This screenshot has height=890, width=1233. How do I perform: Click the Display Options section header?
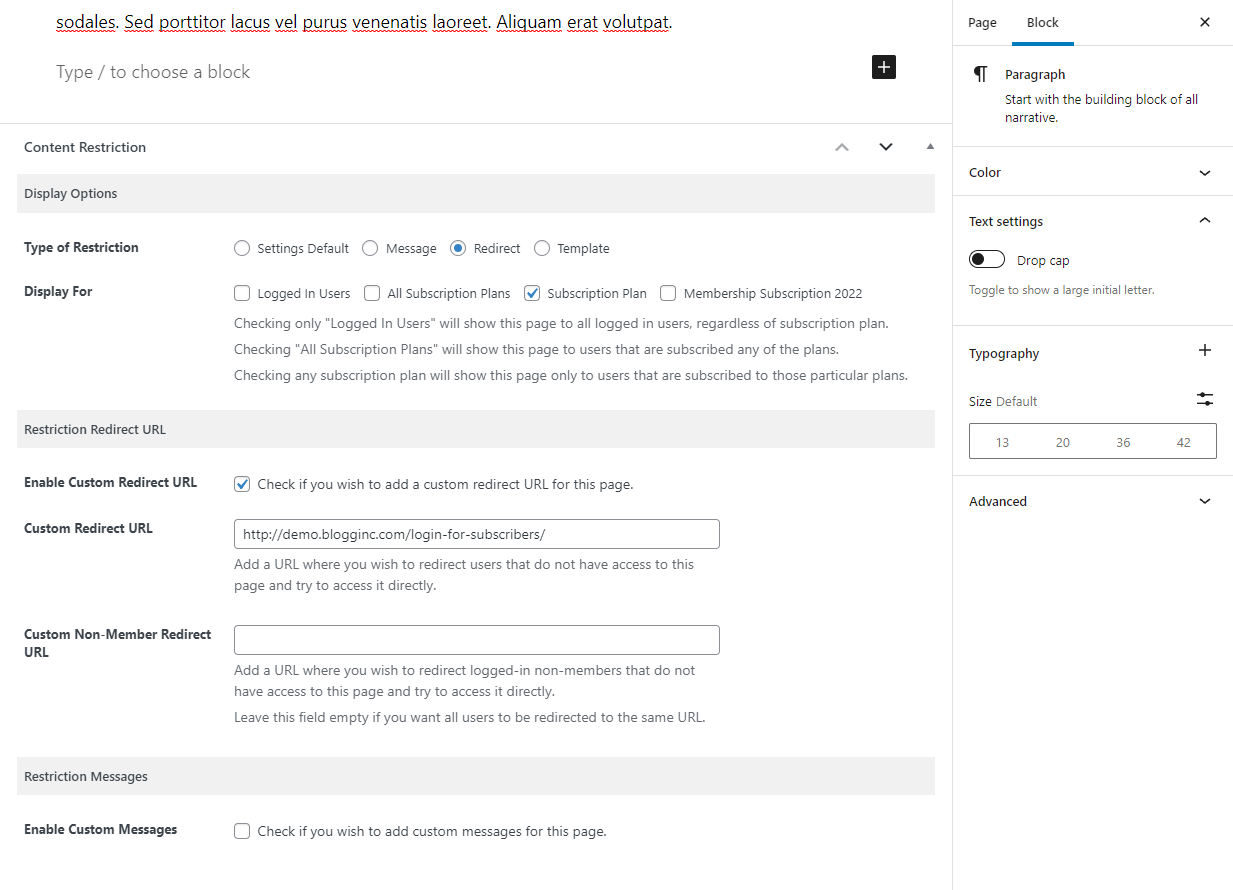click(x=476, y=193)
